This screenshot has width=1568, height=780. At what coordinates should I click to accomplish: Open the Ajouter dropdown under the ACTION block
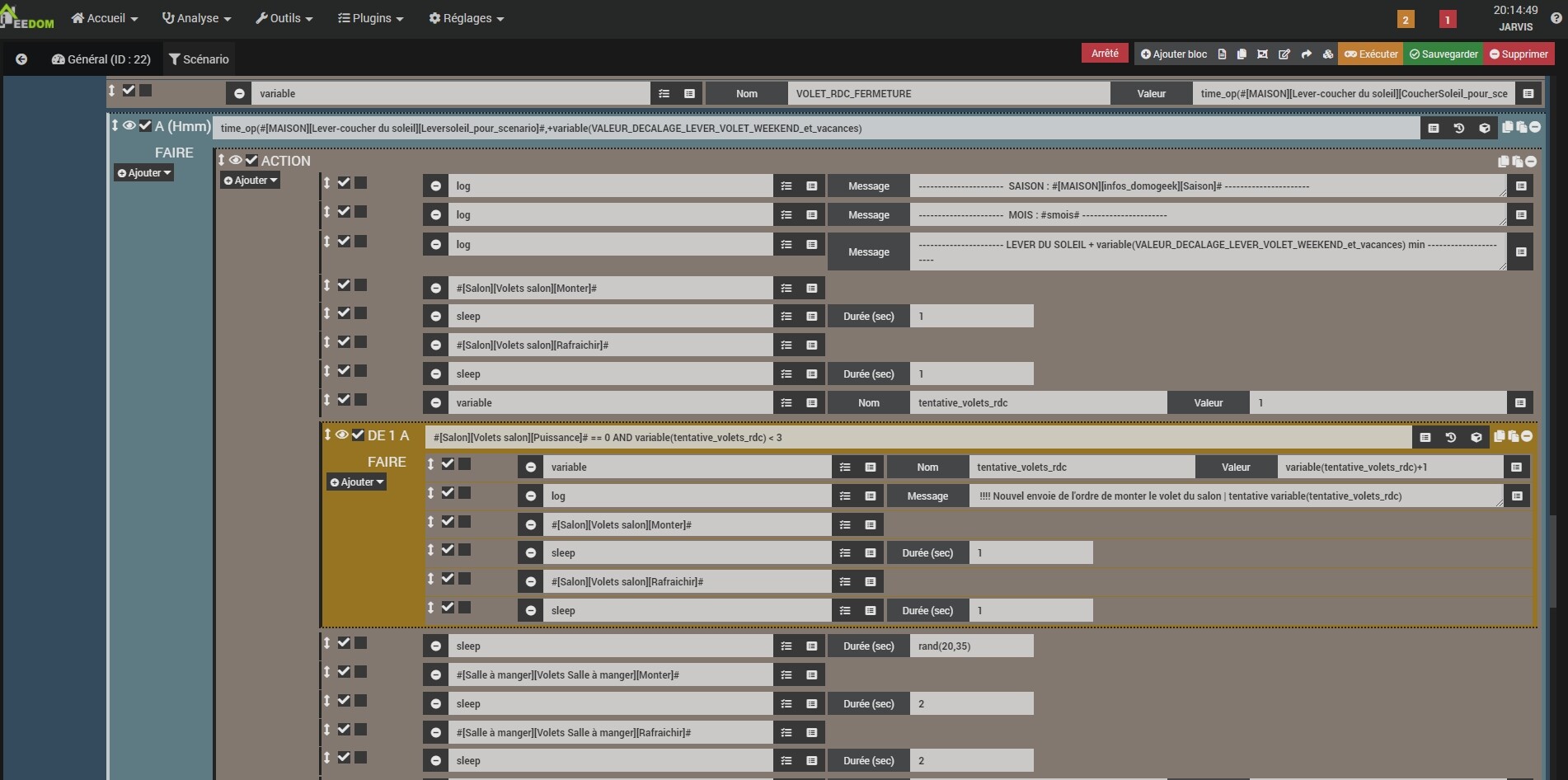(x=251, y=181)
